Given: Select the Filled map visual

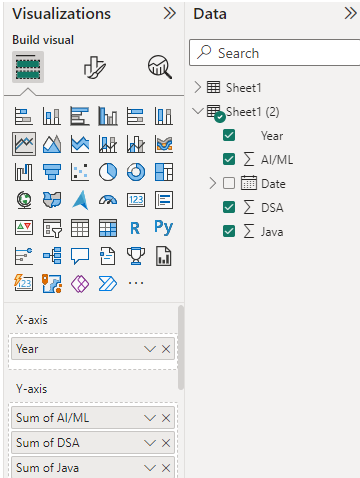Looking at the screenshot, I should coord(52,200).
